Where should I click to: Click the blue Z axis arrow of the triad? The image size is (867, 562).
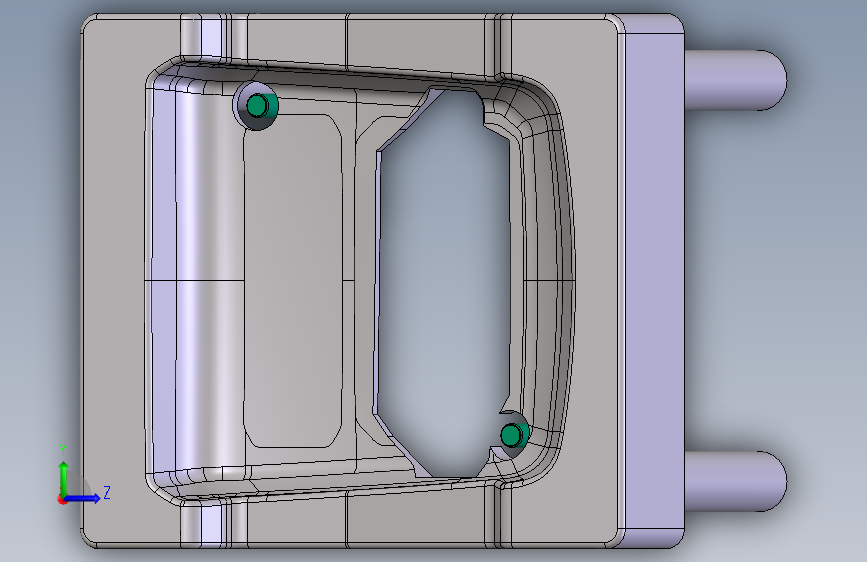click(86, 498)
